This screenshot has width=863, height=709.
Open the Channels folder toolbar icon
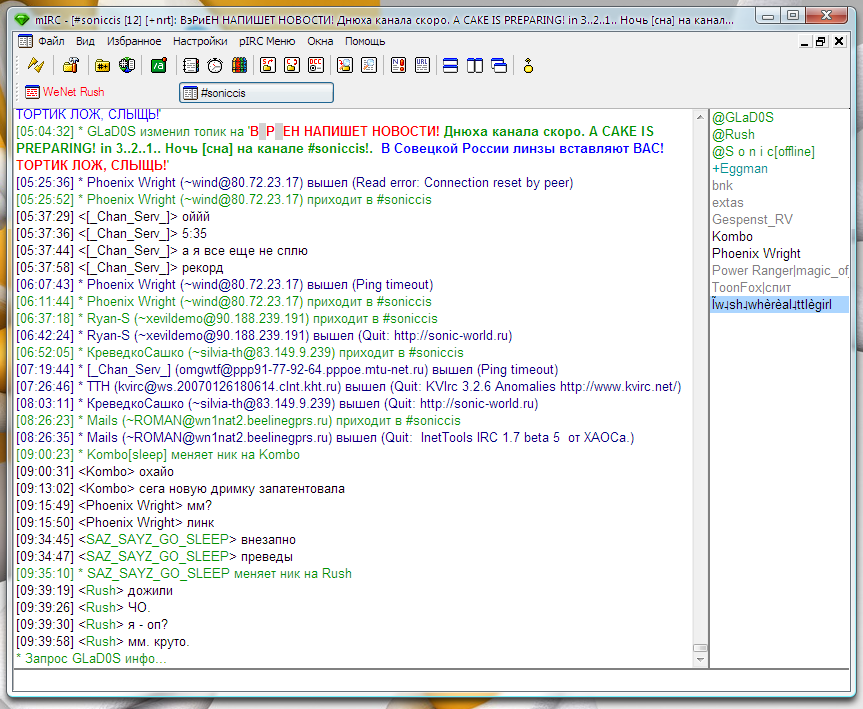coord(102,66)
